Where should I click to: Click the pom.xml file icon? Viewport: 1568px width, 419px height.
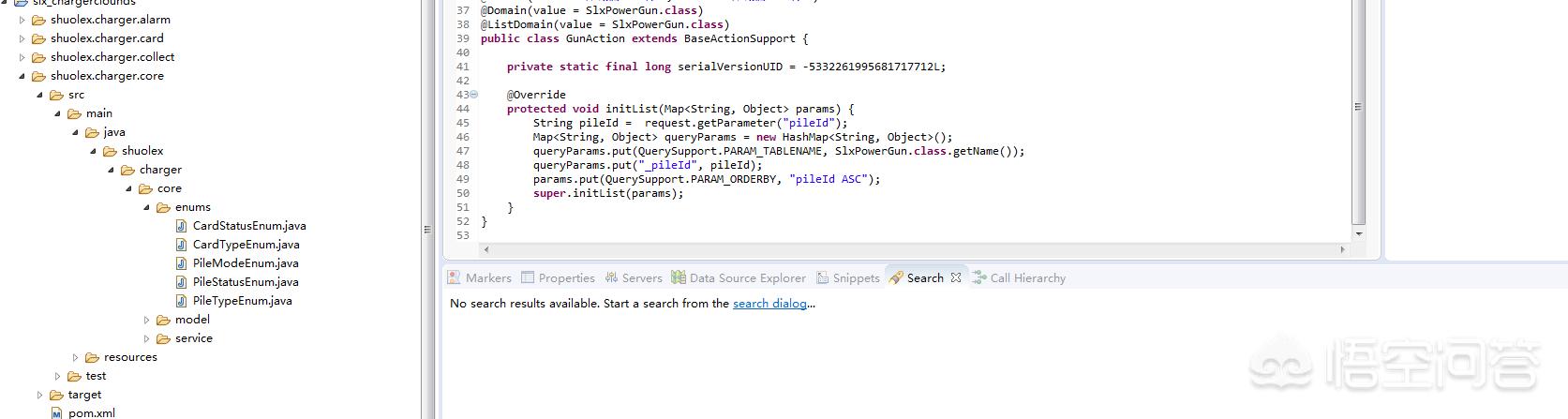click(x=56, y=413)
